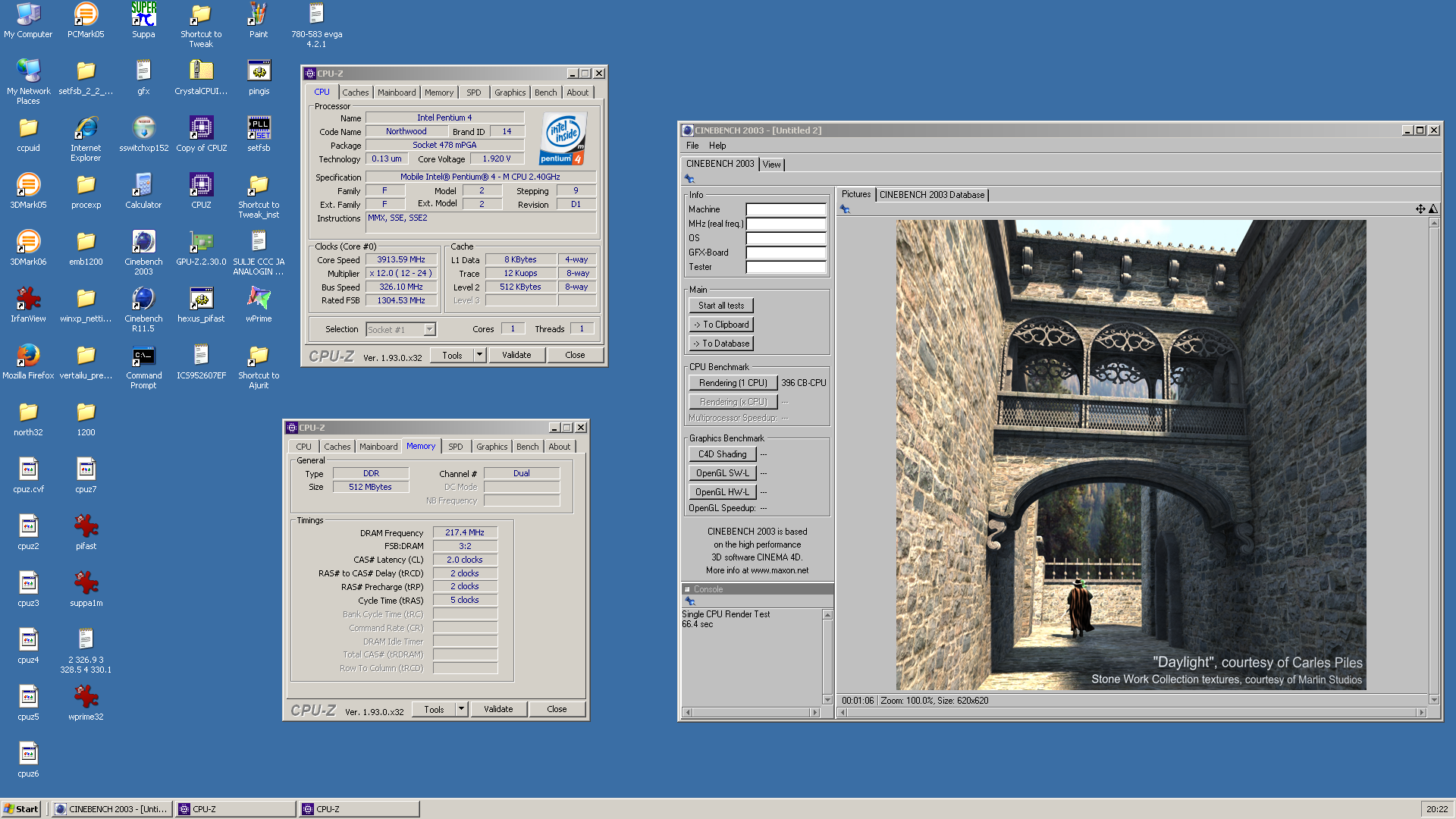This screenshot has height=819, width=1456.
Task: Switch to Mainboard tab in top CPU-Z
Action: pyautogui.click(x=397, y=93)
